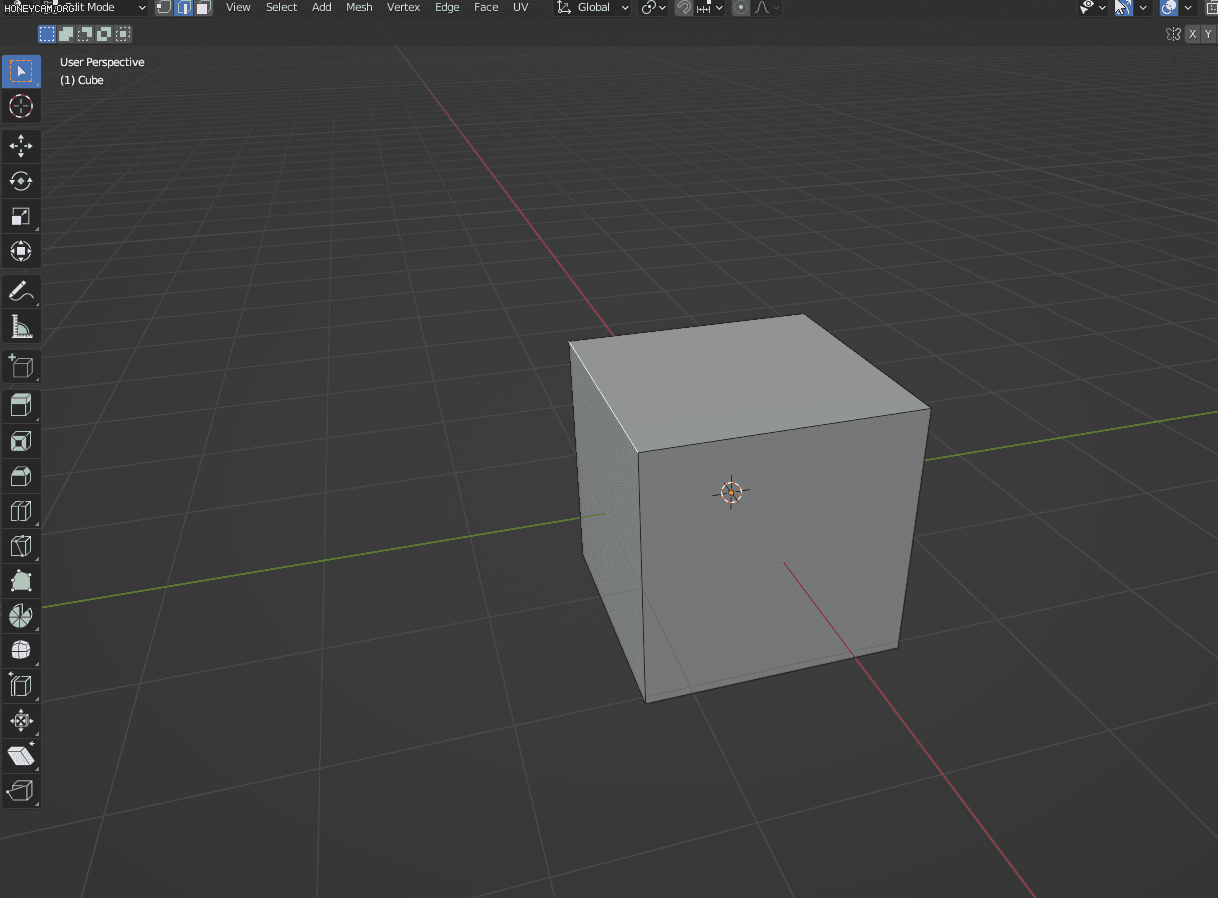This screenshot has height=898, width=1218.
Task: Pick the Edge Slide tool
Action: tap(21, 686)
